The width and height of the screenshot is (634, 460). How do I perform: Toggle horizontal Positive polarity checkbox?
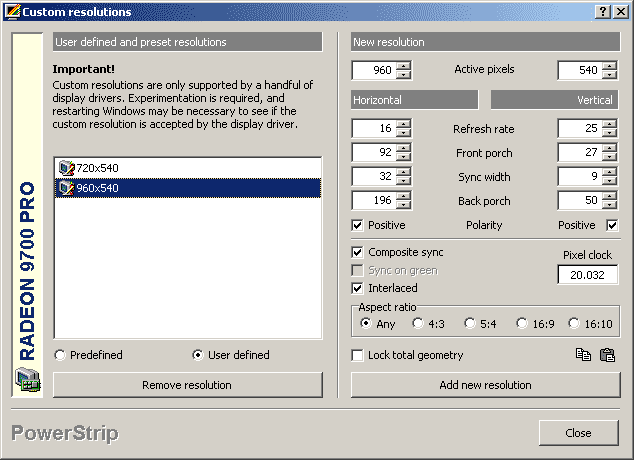357,225
